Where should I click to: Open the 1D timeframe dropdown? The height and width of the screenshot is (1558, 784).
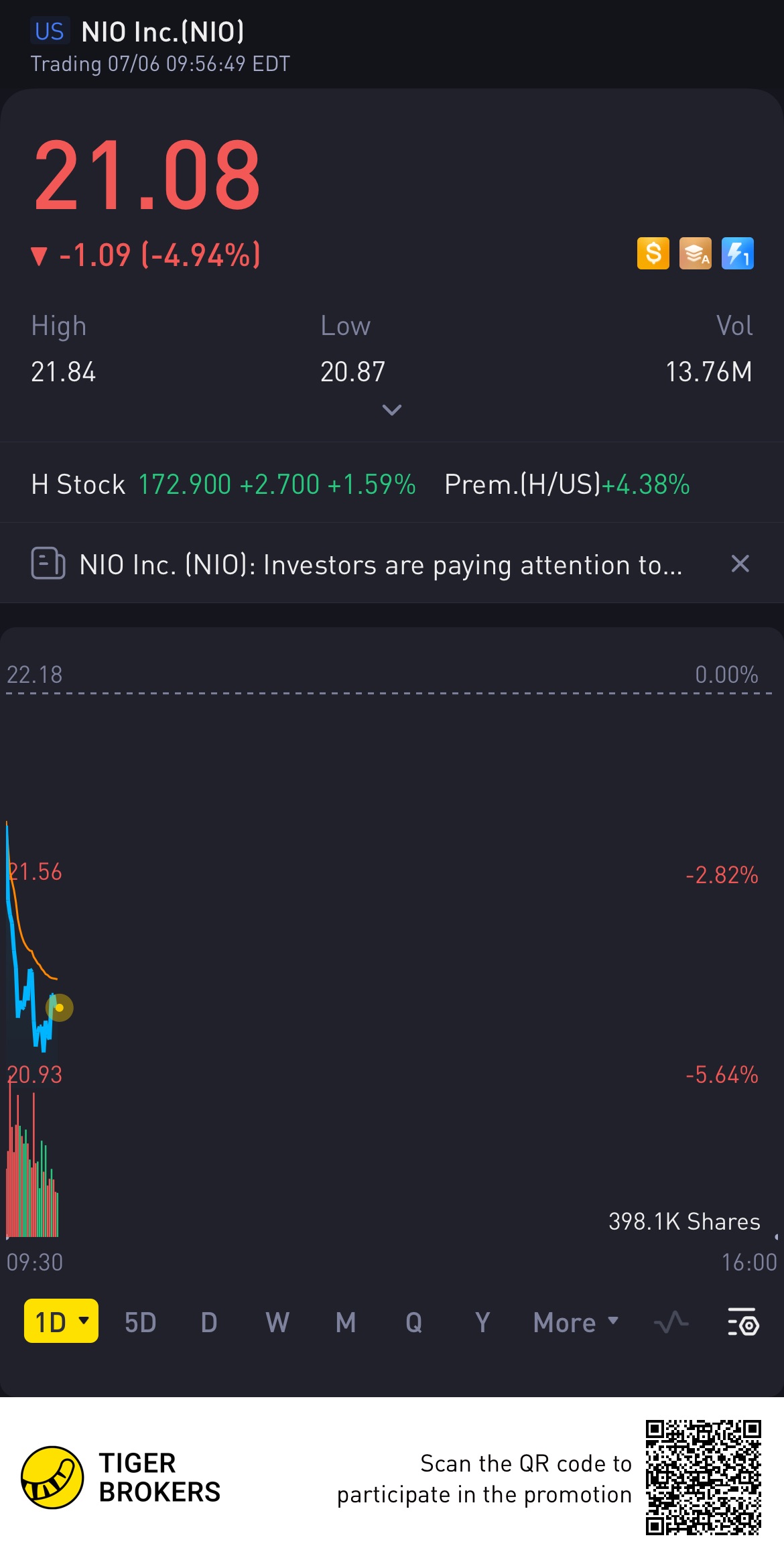pos(61,1321)
